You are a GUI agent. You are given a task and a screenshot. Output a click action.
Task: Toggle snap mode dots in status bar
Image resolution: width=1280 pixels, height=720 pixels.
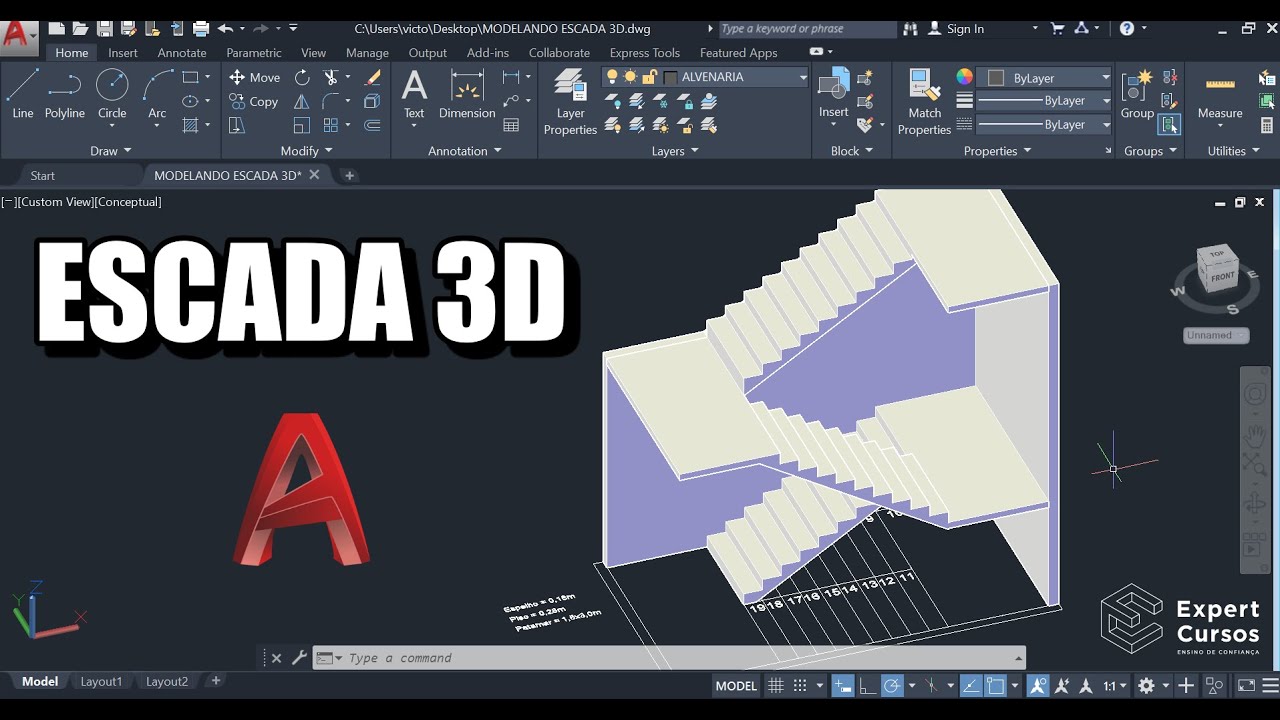coord(800,686)
